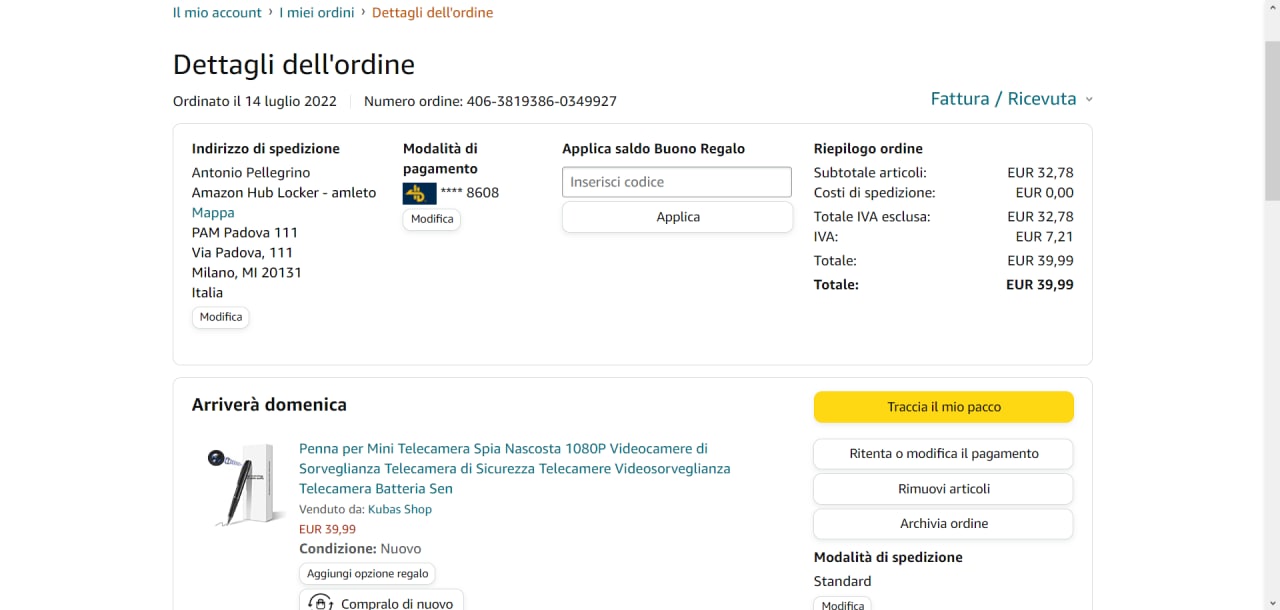Click the page vertical scrollbar
Screen dimensions: 1280x610
pos(1272,120)
